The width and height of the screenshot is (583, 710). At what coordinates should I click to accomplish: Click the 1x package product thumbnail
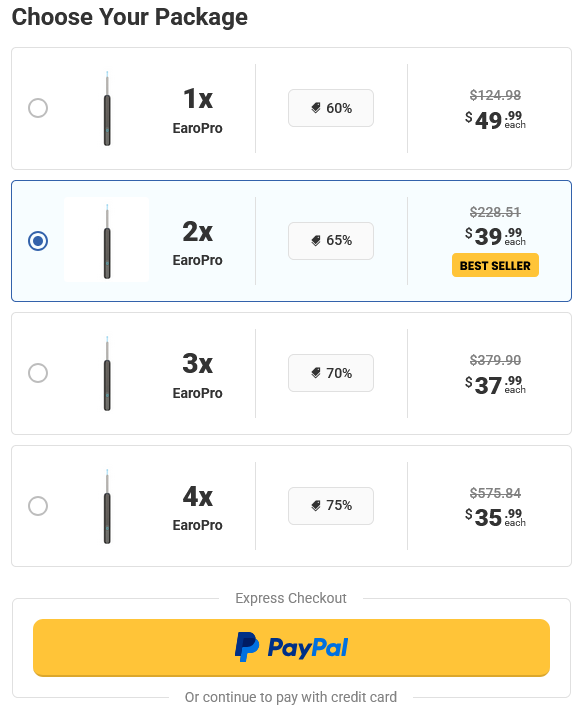point(107,108)
